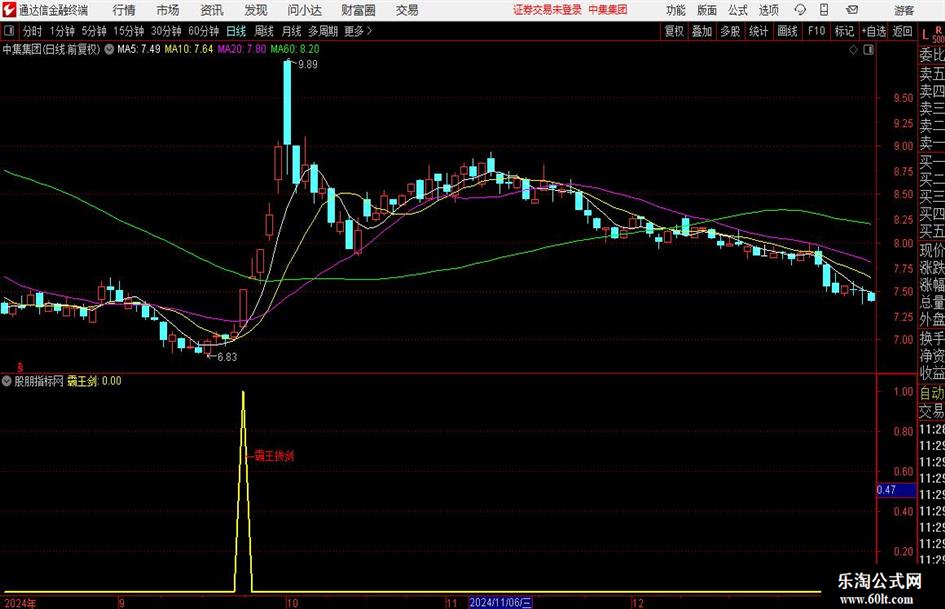Image resolution: width=945 pixels, height=609 pixels.
Task: Open the 交易 menu
Action: (407, 10)
